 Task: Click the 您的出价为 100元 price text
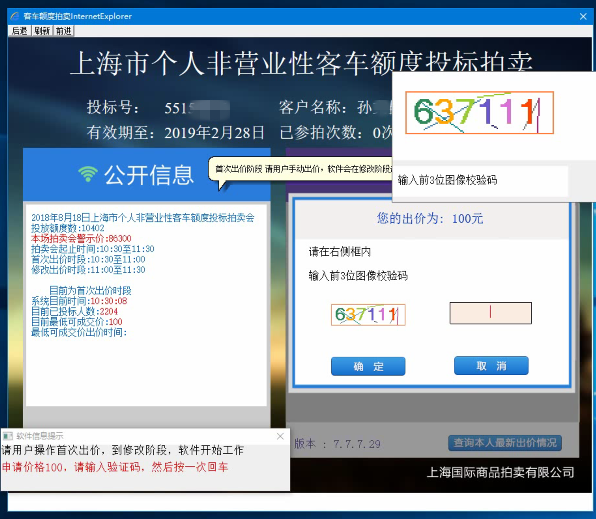pos(430,219)
